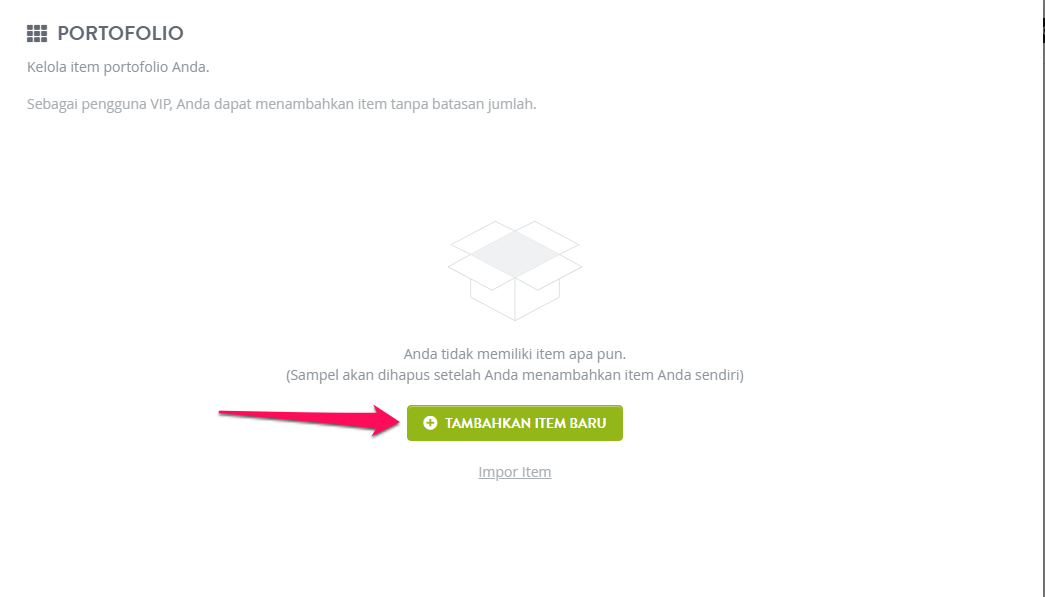
Task: Click the word "BARU" on the green button
Action: point(588,423)
